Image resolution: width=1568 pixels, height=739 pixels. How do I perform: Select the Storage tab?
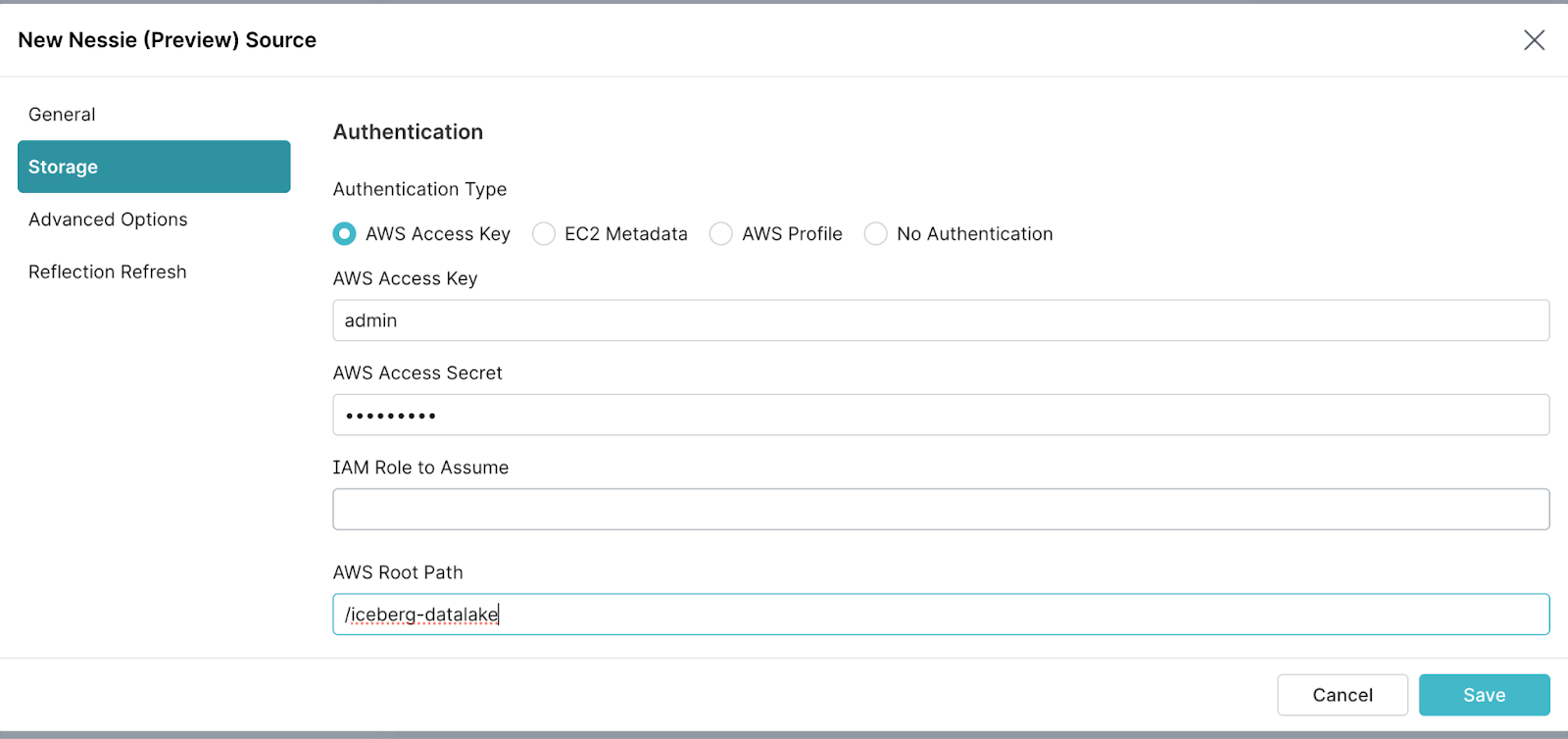point(154,167)
